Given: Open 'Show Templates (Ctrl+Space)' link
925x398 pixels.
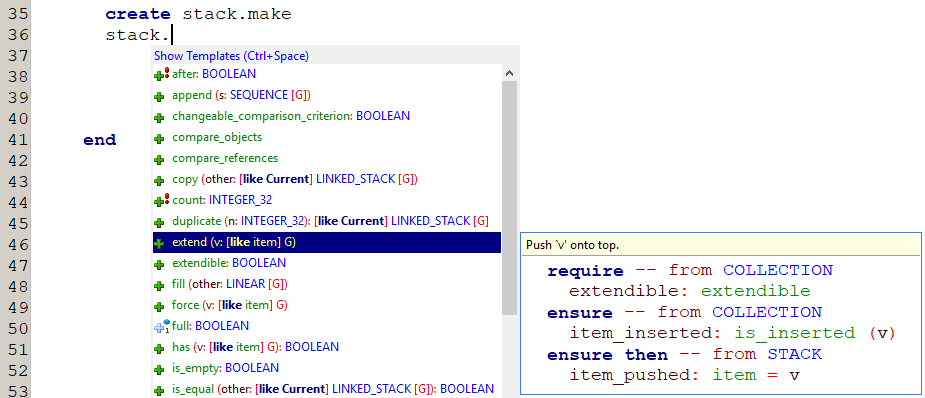Looking at the screenshot, I should (231, 56).
